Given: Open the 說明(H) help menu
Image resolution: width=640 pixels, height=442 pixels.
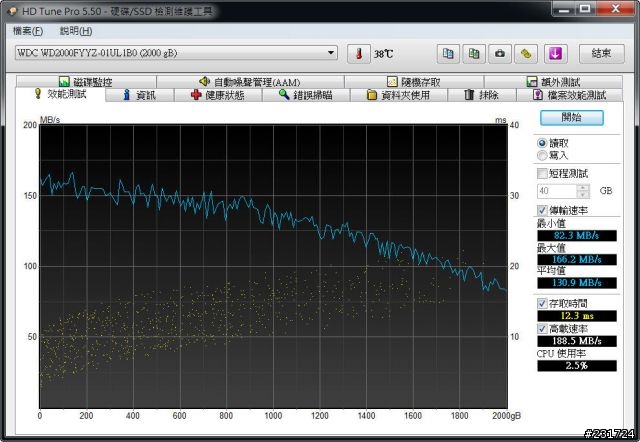Looking at the screenshot, I should pyautogui.click(x=76, y=31).
